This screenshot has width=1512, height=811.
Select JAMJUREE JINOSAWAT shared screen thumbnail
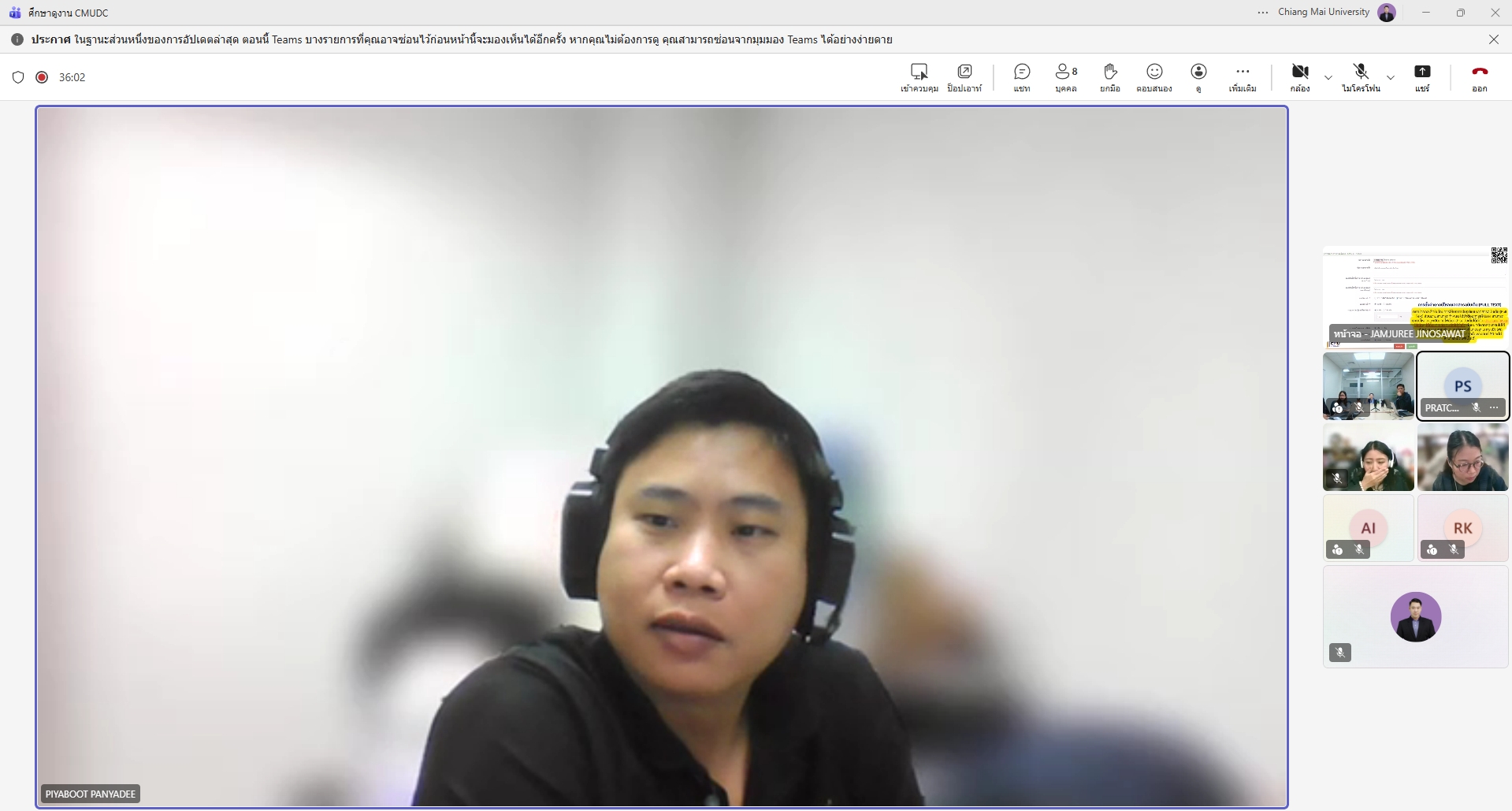[1415, 297]
